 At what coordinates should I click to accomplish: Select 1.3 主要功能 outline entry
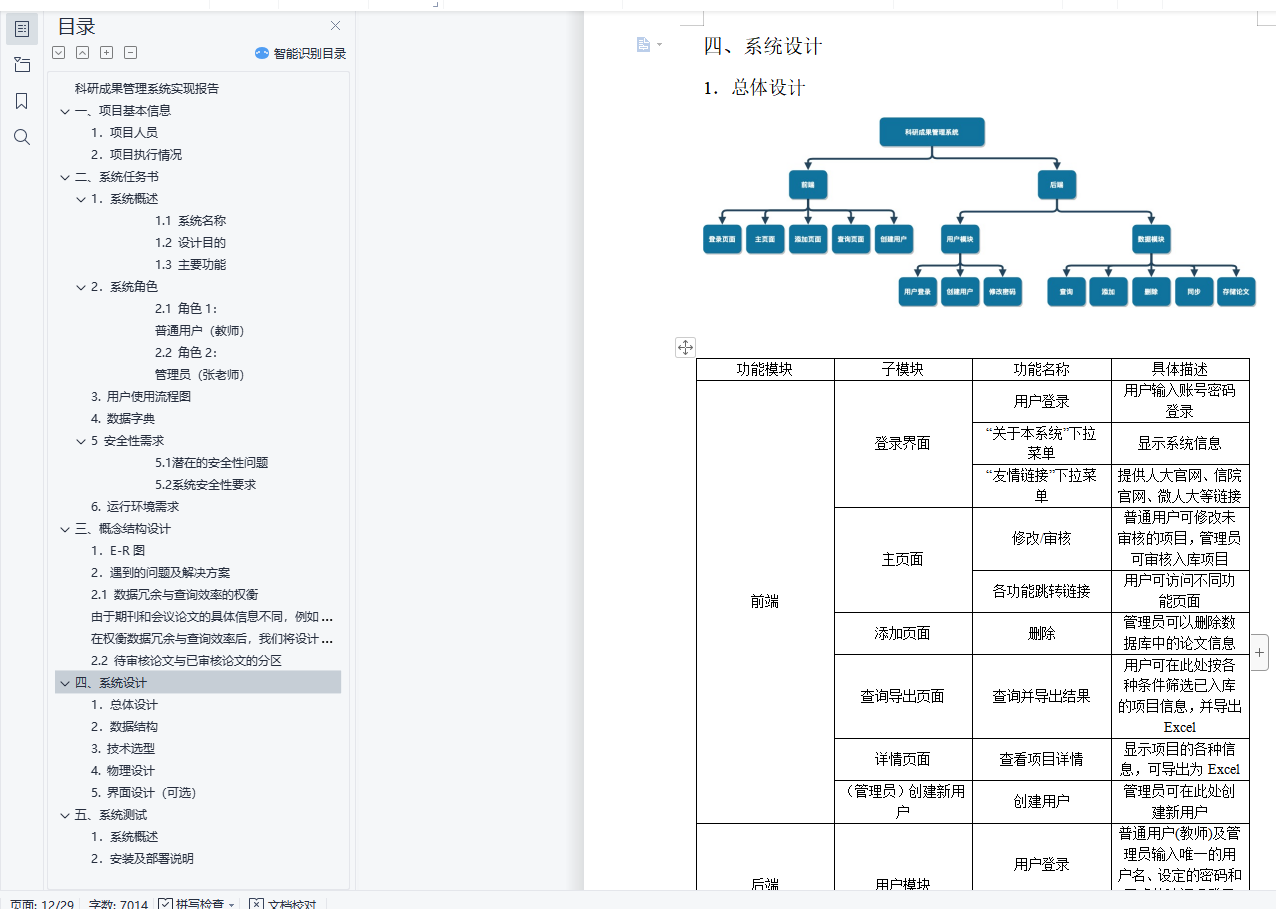(x=190, y=264)
